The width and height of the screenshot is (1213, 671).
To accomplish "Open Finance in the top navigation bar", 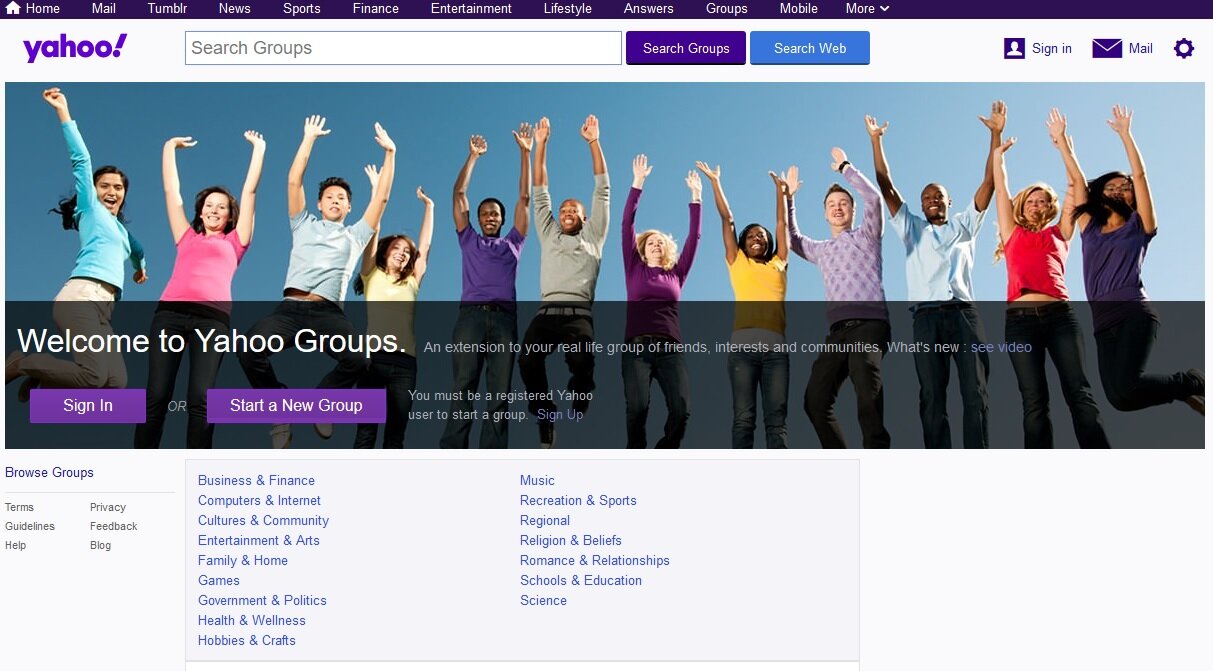I will coord(376,8).
